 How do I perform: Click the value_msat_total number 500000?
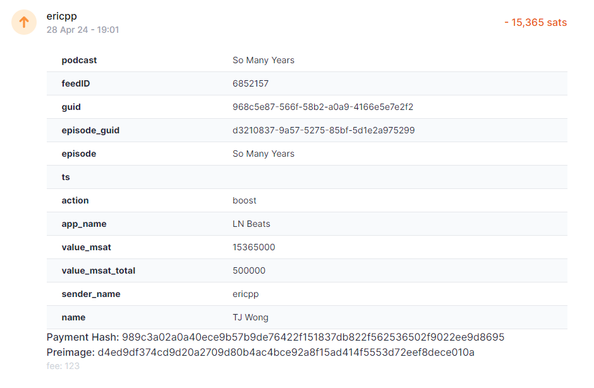tap(249, 271)
